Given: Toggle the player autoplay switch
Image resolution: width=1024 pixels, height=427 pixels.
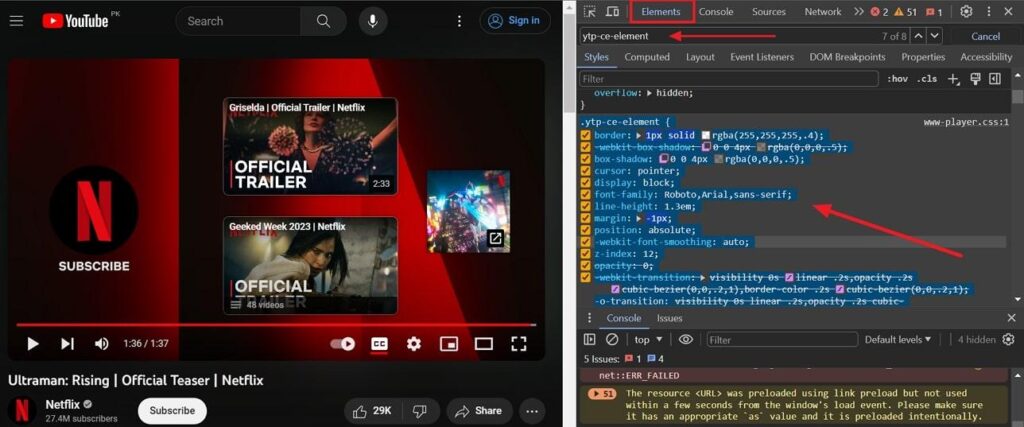Looking at the screenshot, I should 343,343.
